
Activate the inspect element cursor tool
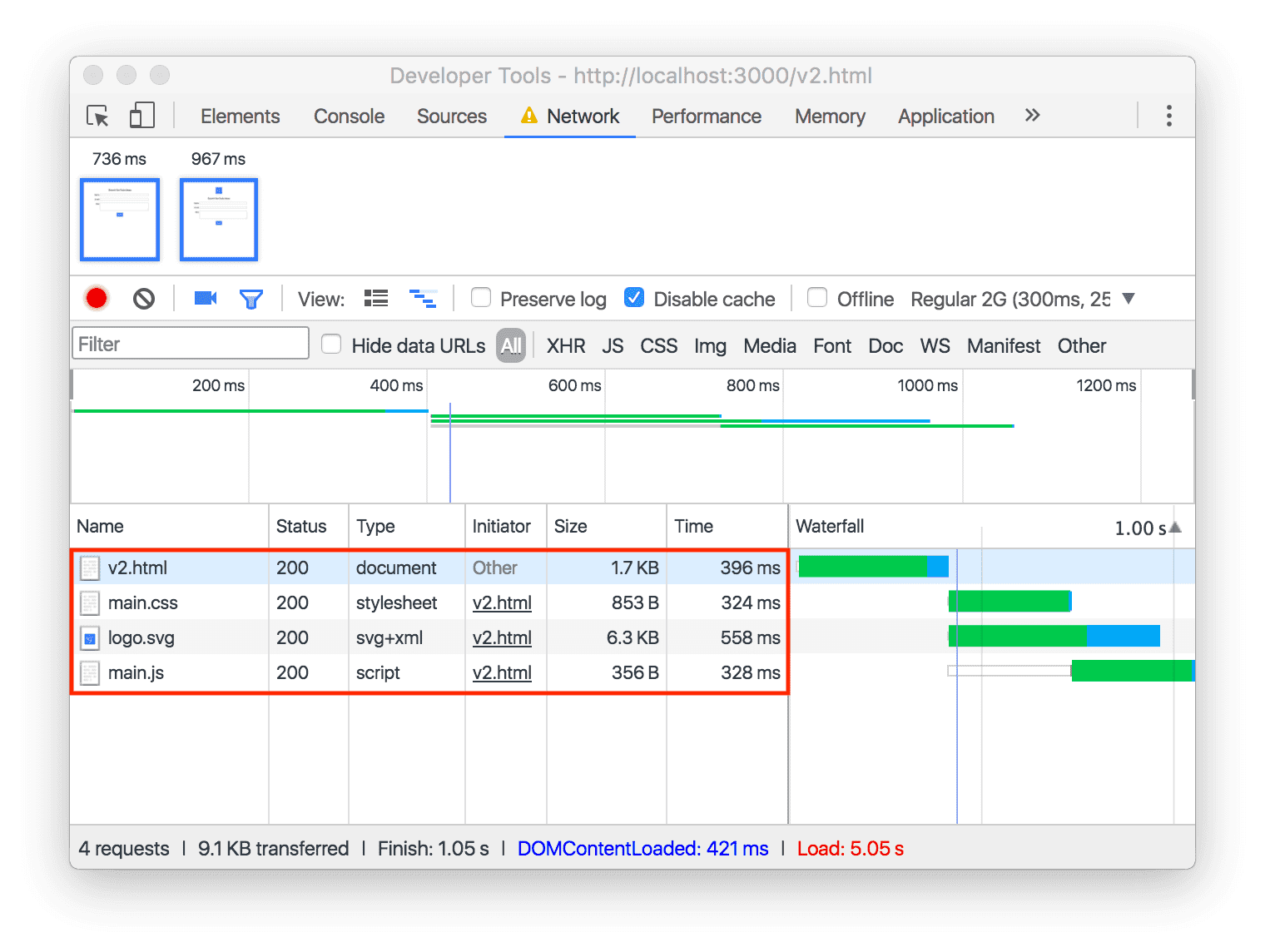pos(97,116)
